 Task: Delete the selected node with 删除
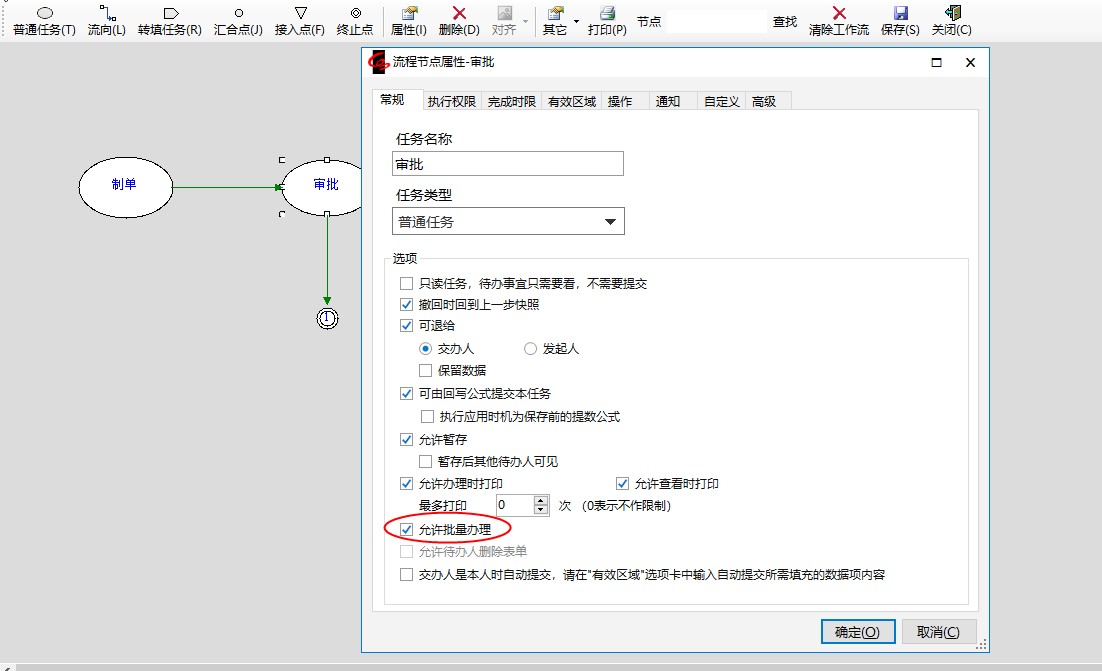pyautogui.click(x=459, y=13)
